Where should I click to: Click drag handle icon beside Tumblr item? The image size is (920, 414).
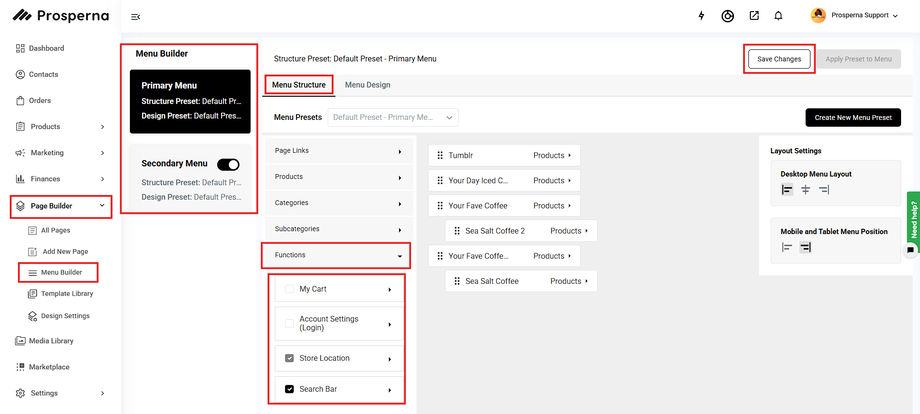point(440,155)
